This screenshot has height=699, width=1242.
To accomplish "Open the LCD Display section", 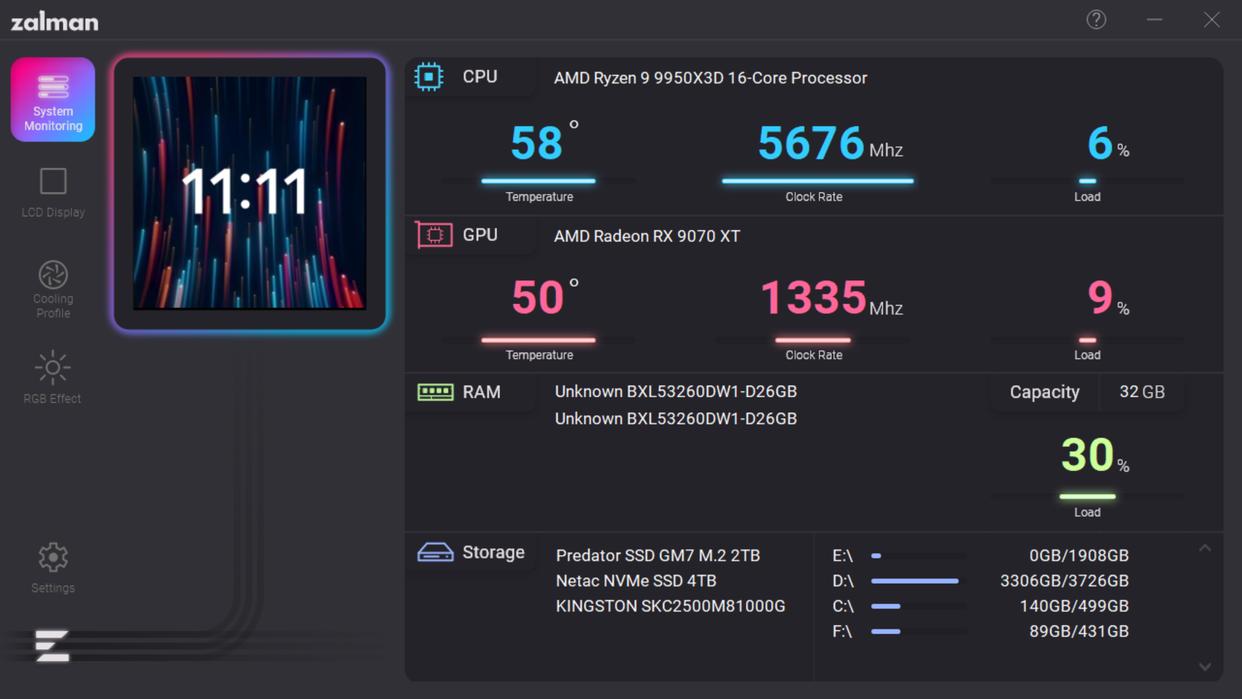I will click(53, 192).
